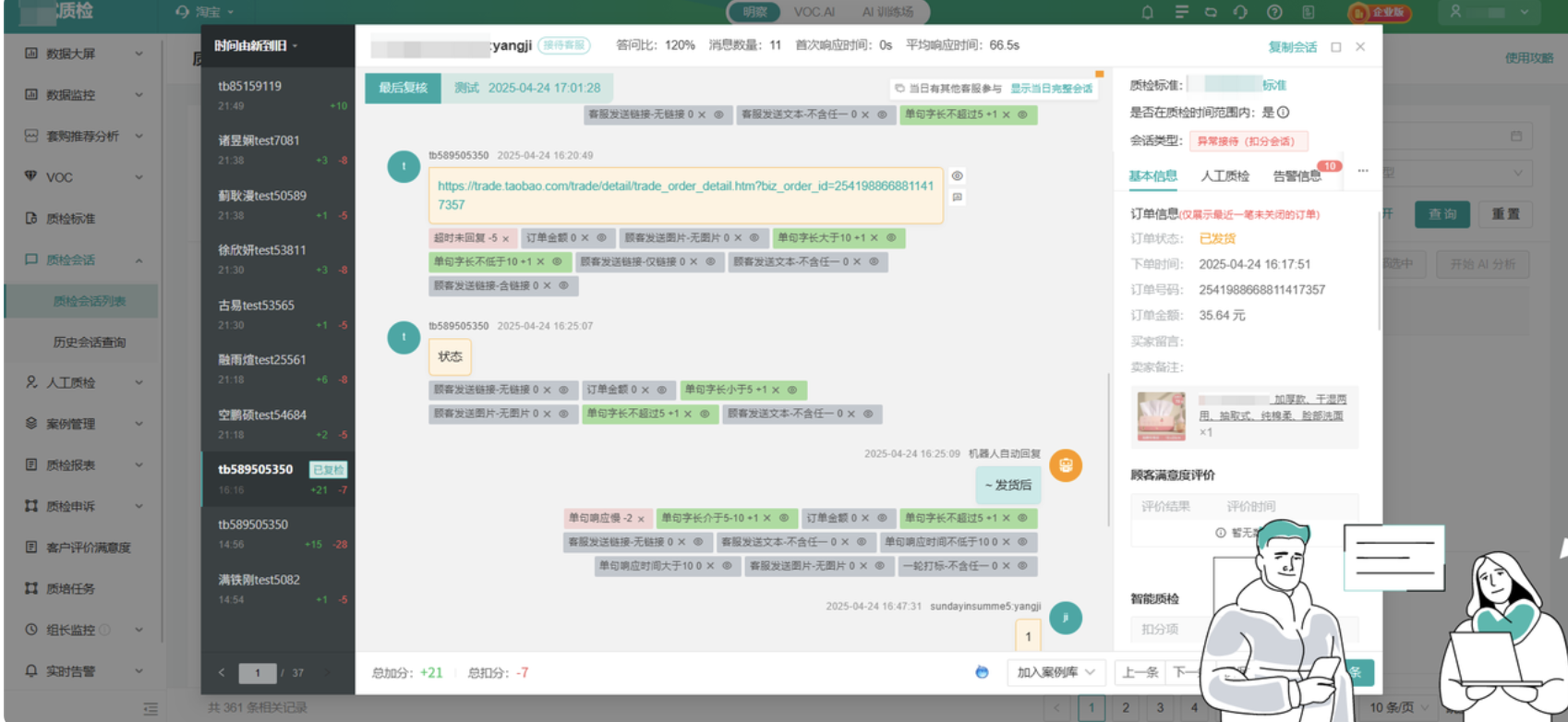Image resolution: width=1568 pixels, height=722 pixels.
Task: Switch to the 告警信息 tab
Action: 1297,176
